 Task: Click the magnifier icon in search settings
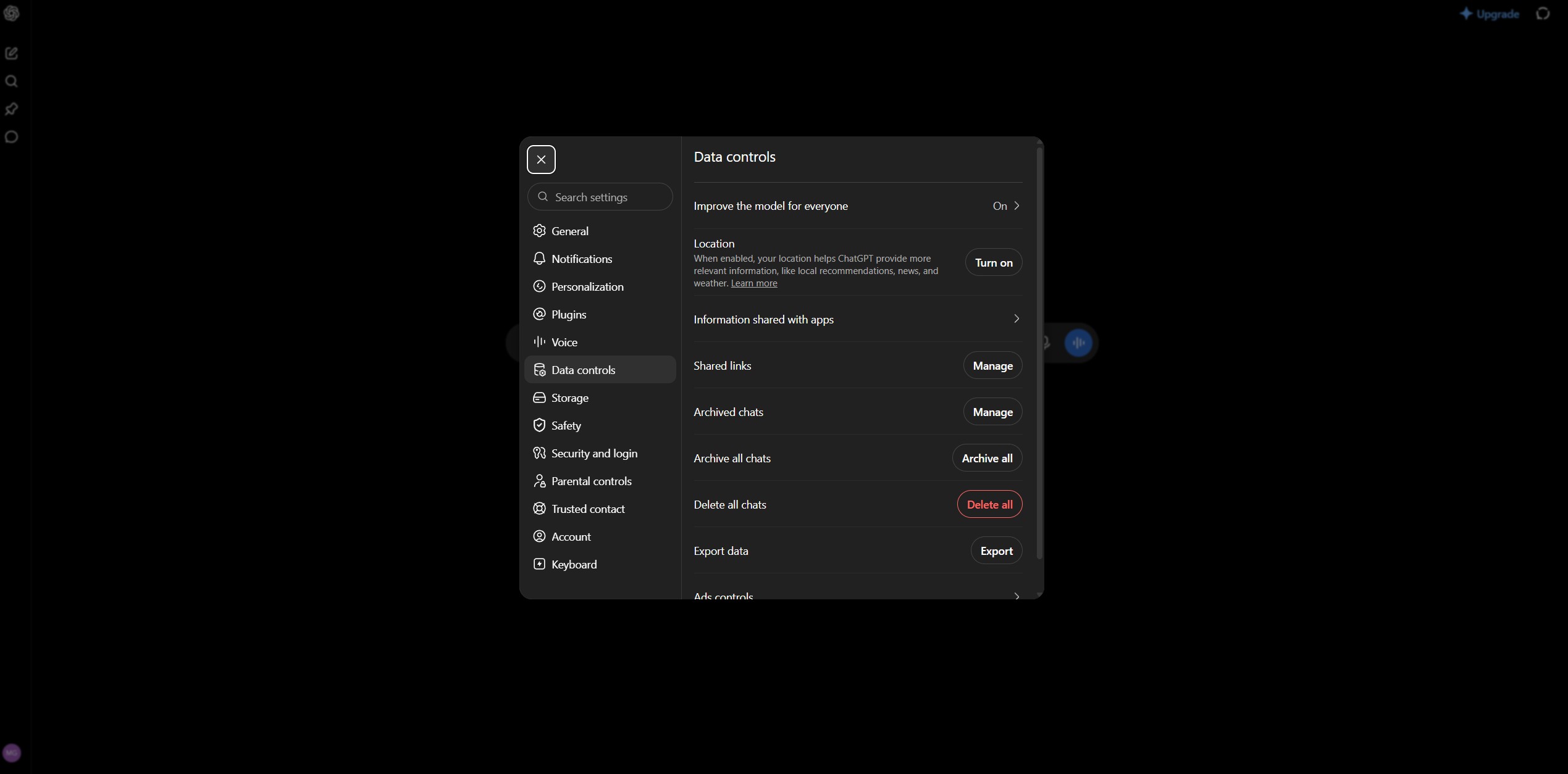[543, 197]
